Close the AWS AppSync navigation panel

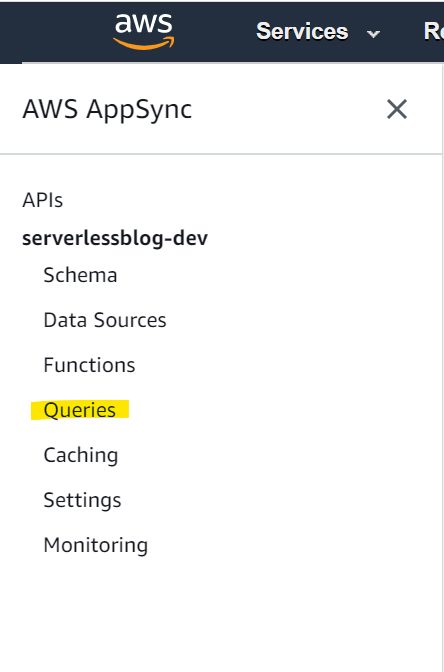[396, 109]
